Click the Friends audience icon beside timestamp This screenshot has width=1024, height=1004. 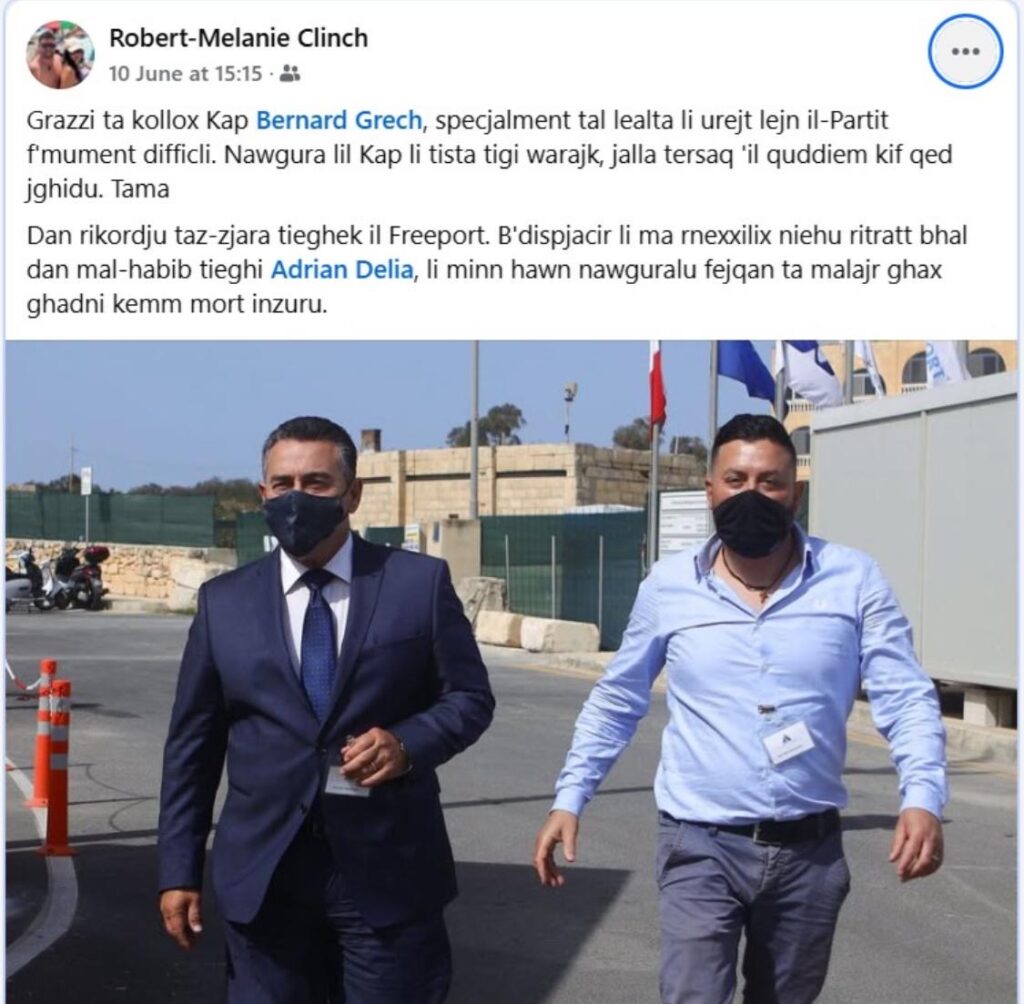[x=289, y=74]
